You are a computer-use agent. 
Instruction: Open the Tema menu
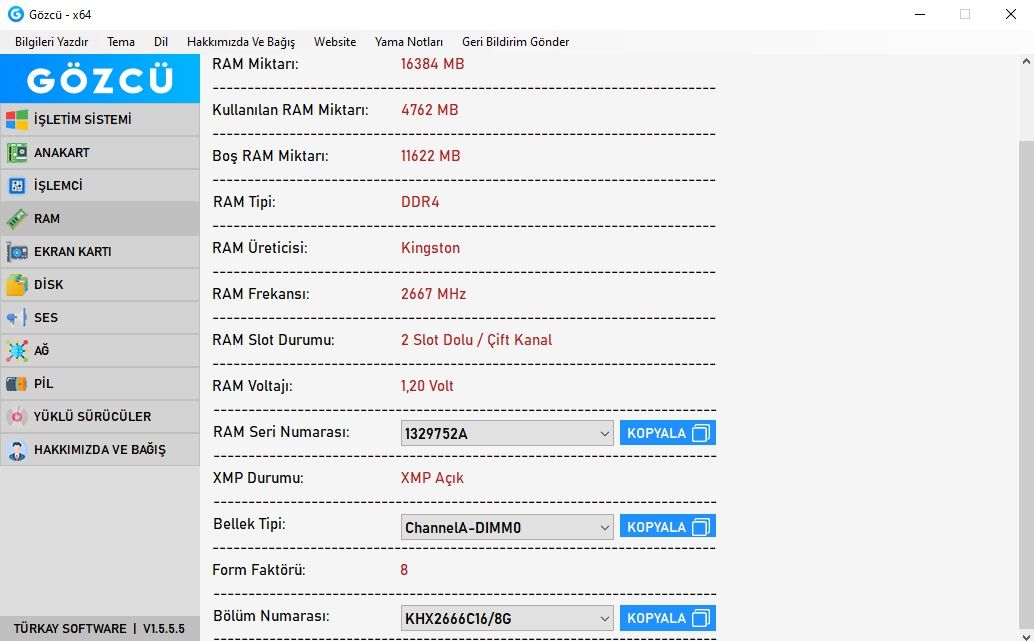coord(121,42)
